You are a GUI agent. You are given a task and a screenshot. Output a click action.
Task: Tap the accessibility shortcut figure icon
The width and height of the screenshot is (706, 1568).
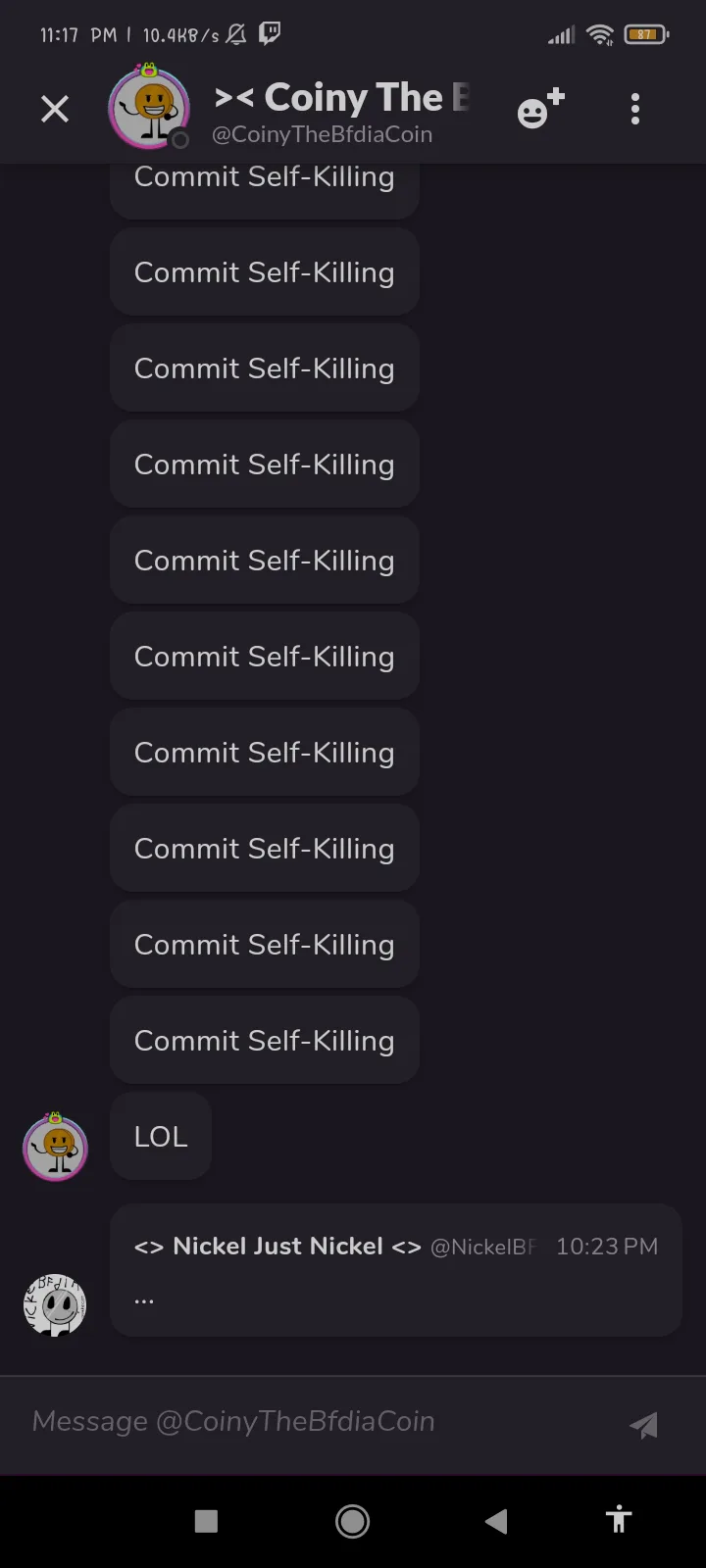619,1520
